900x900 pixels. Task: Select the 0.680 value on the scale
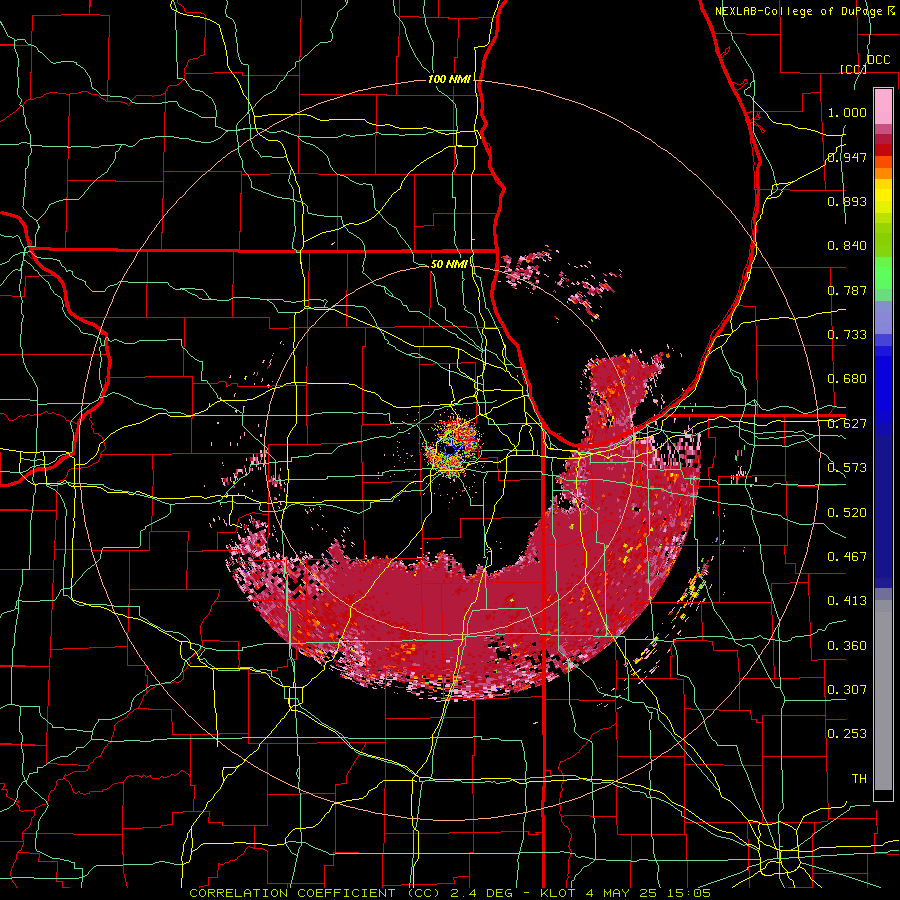[847, 379]
